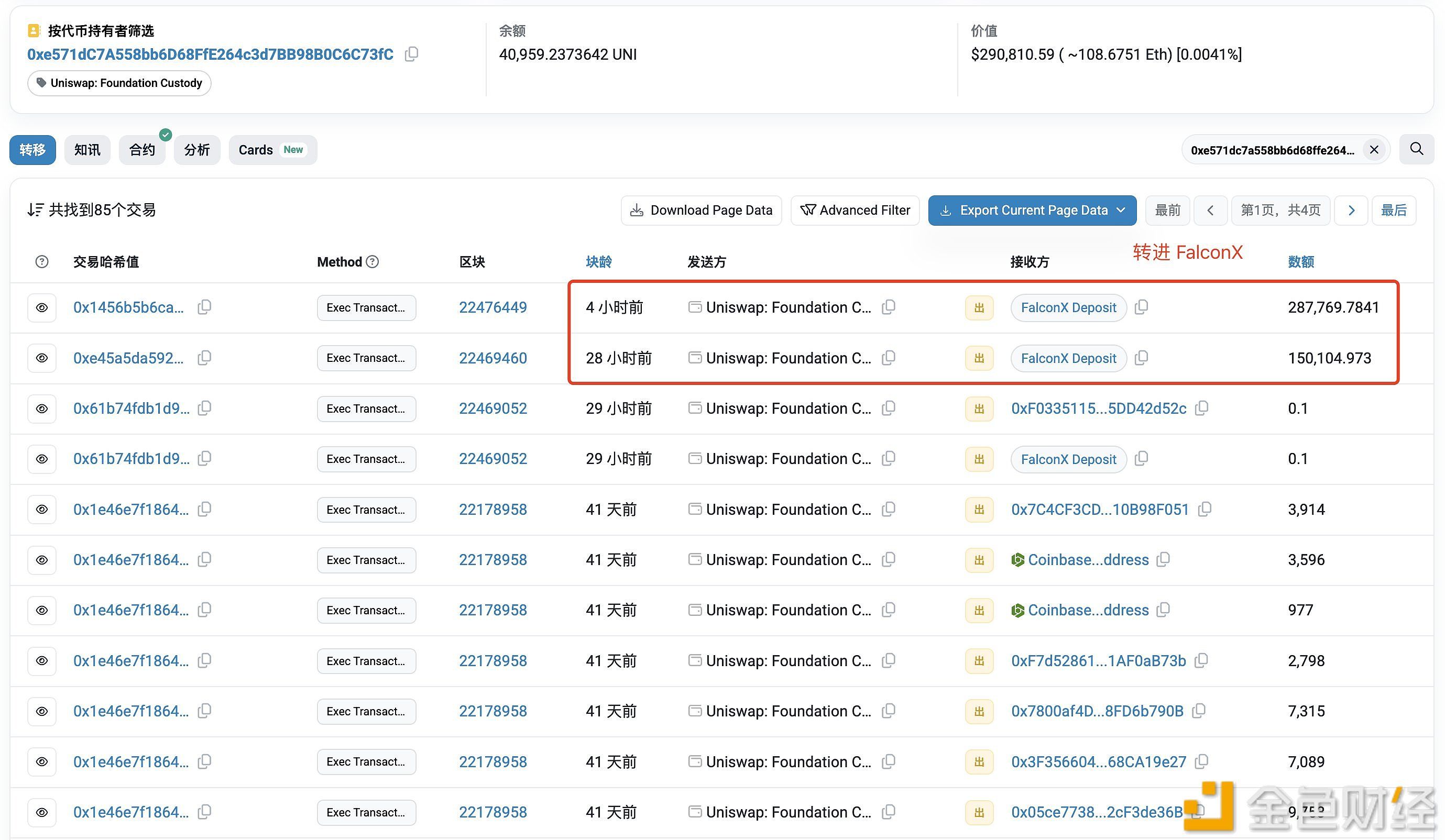
Task: Toggle the 块龄 column header format
Action: coord(598,262)
